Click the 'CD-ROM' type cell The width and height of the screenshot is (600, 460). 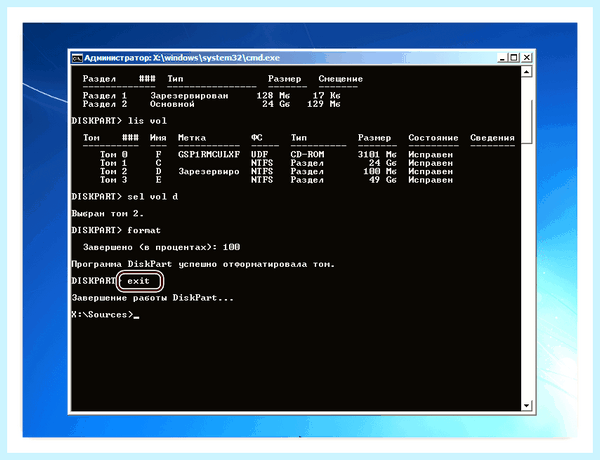point(307,155)
